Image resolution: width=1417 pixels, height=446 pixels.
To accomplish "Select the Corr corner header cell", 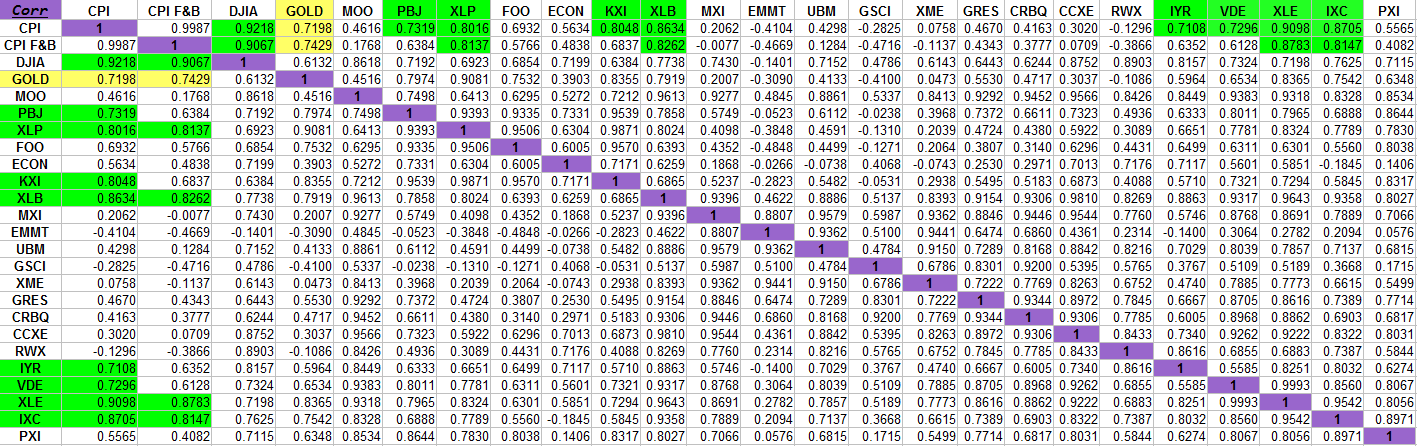I will click(x=30, y=9).
